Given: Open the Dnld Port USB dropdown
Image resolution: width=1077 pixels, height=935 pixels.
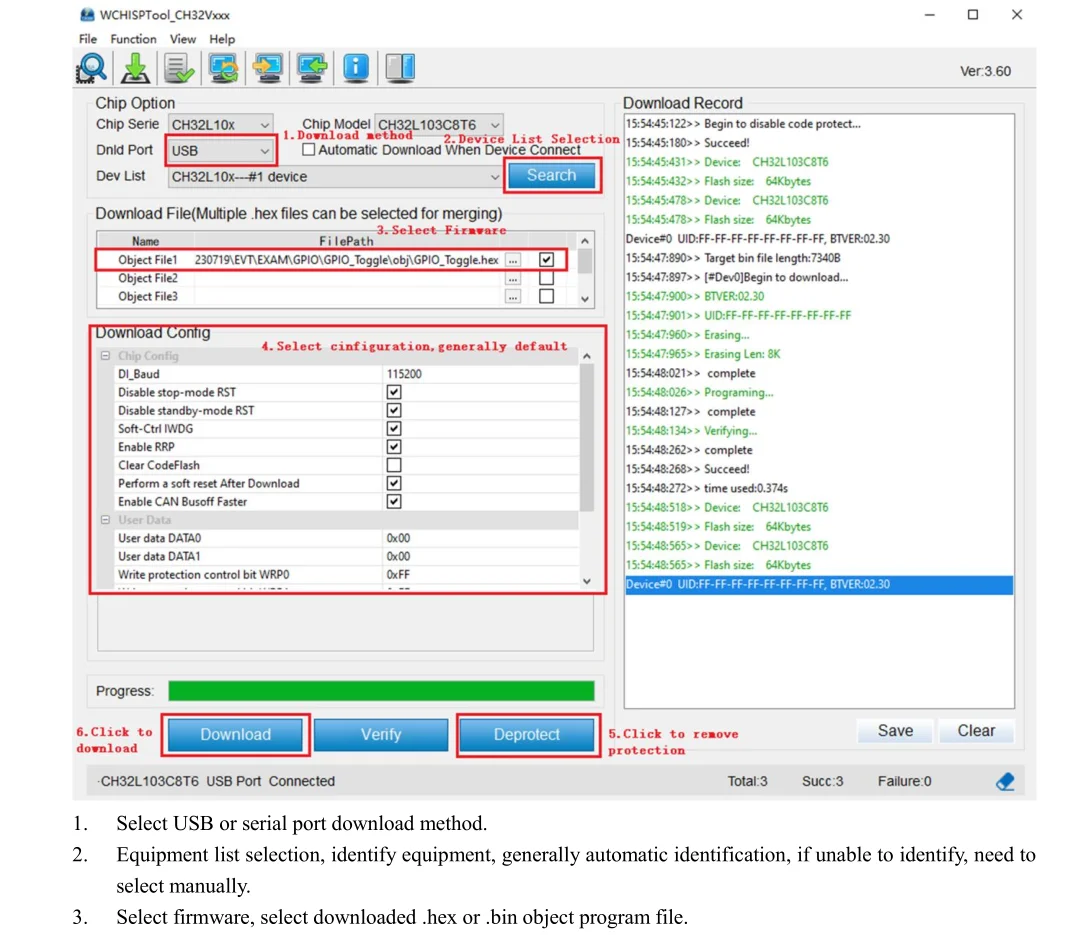Looking at the screenshot, I should click(220, 150).
